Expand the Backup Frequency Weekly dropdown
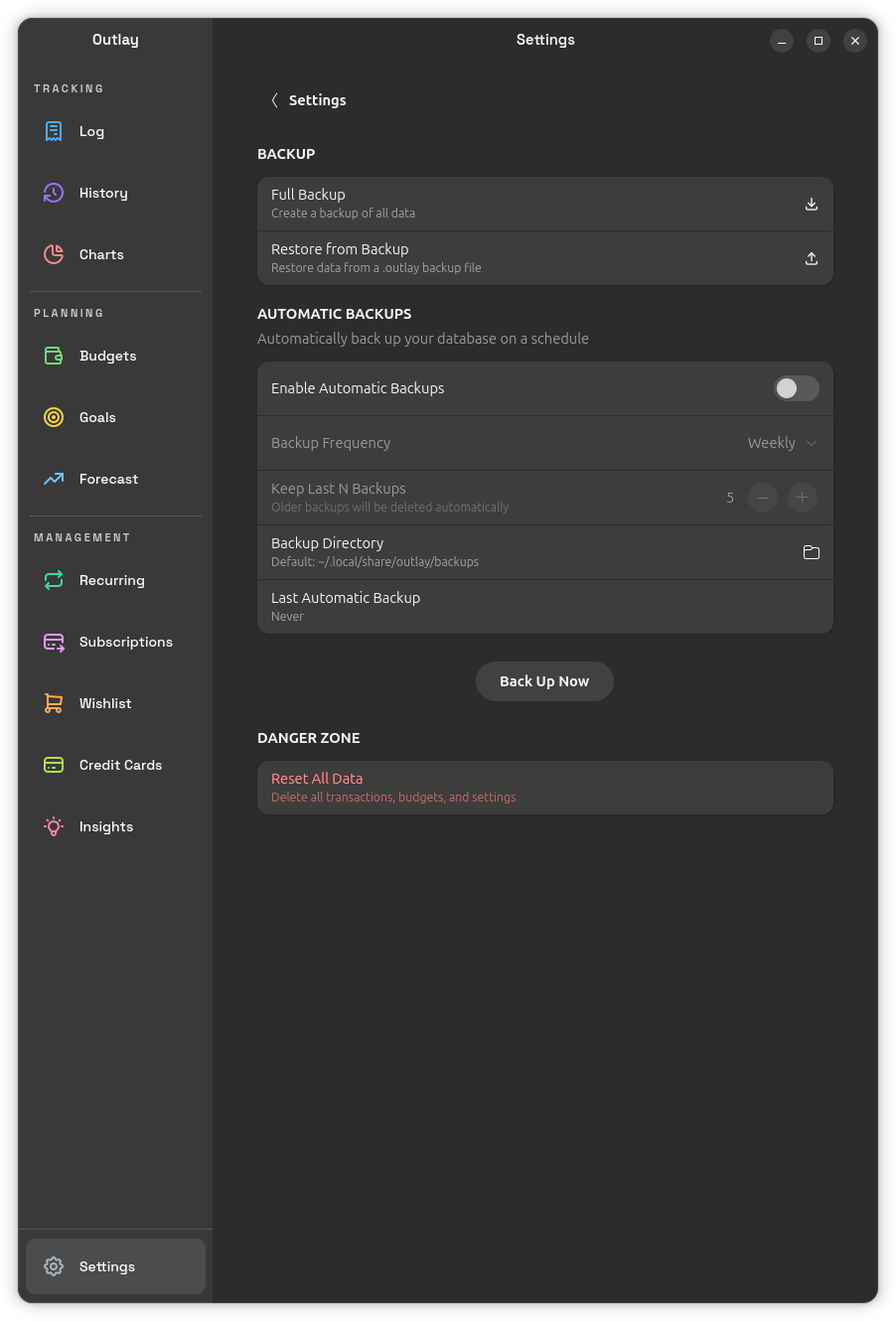Screen dimensions: 896x1321 click(782, 443)
